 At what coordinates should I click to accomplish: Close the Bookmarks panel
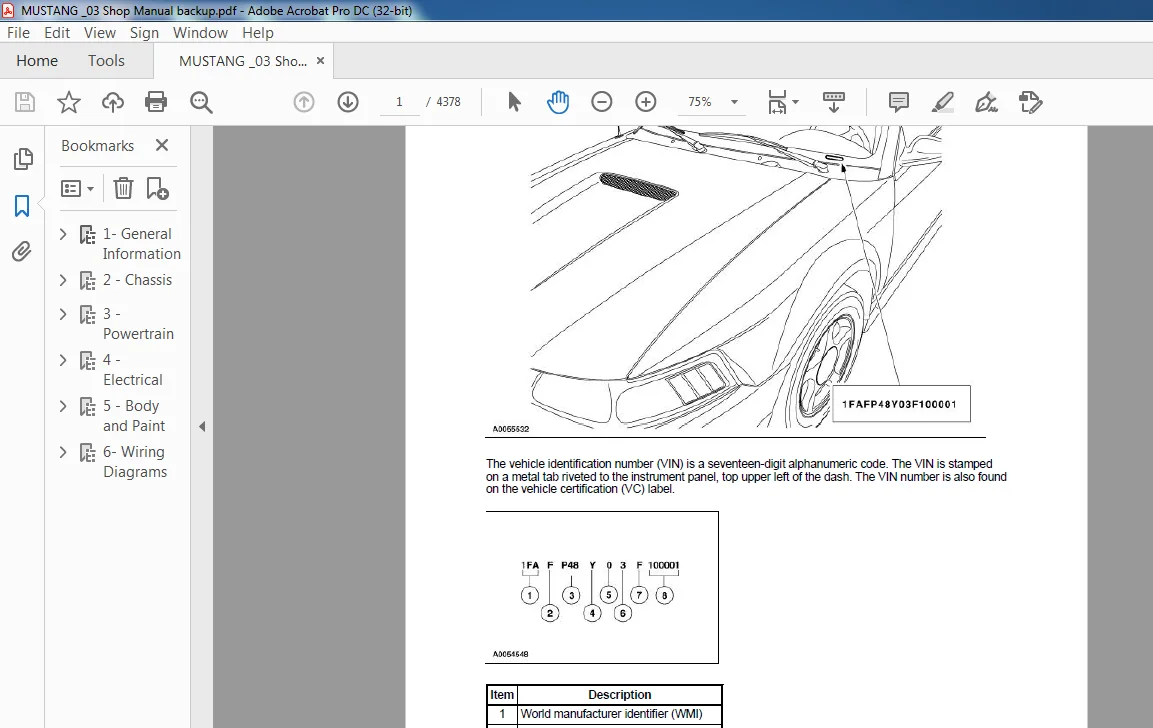tap(162, 145)
